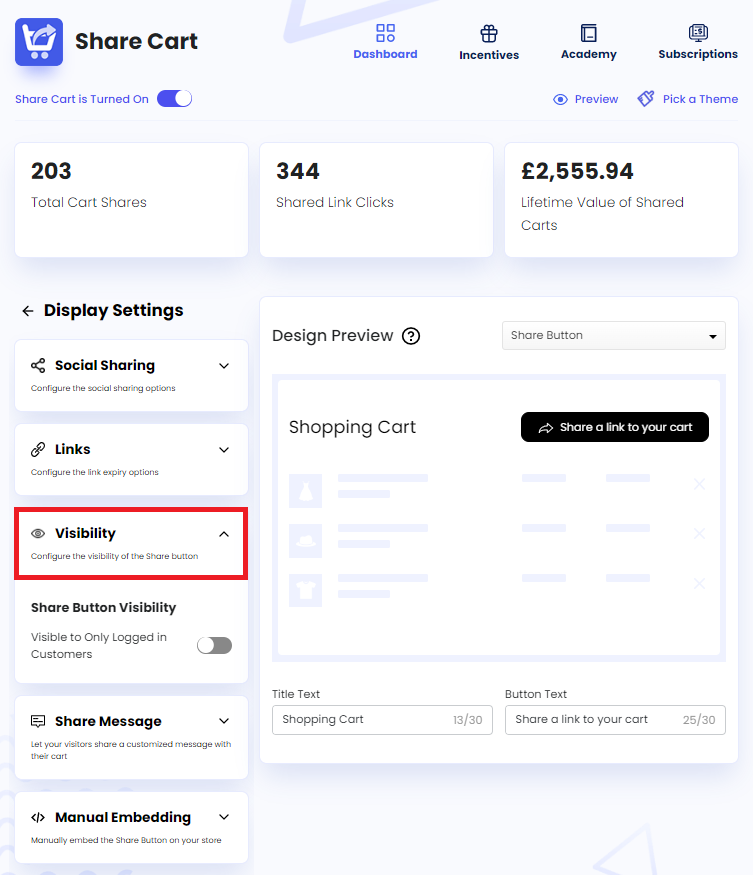Click the Dashboard grid icon
Viewport: 753px width, 875px height.
pos(385,33)
